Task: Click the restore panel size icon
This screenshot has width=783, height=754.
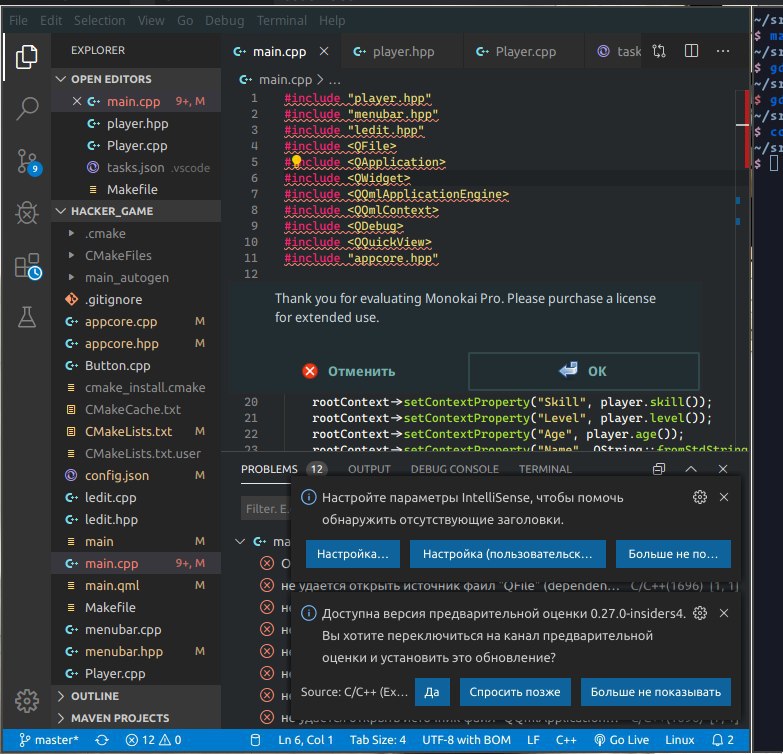Action: [659, 469]
